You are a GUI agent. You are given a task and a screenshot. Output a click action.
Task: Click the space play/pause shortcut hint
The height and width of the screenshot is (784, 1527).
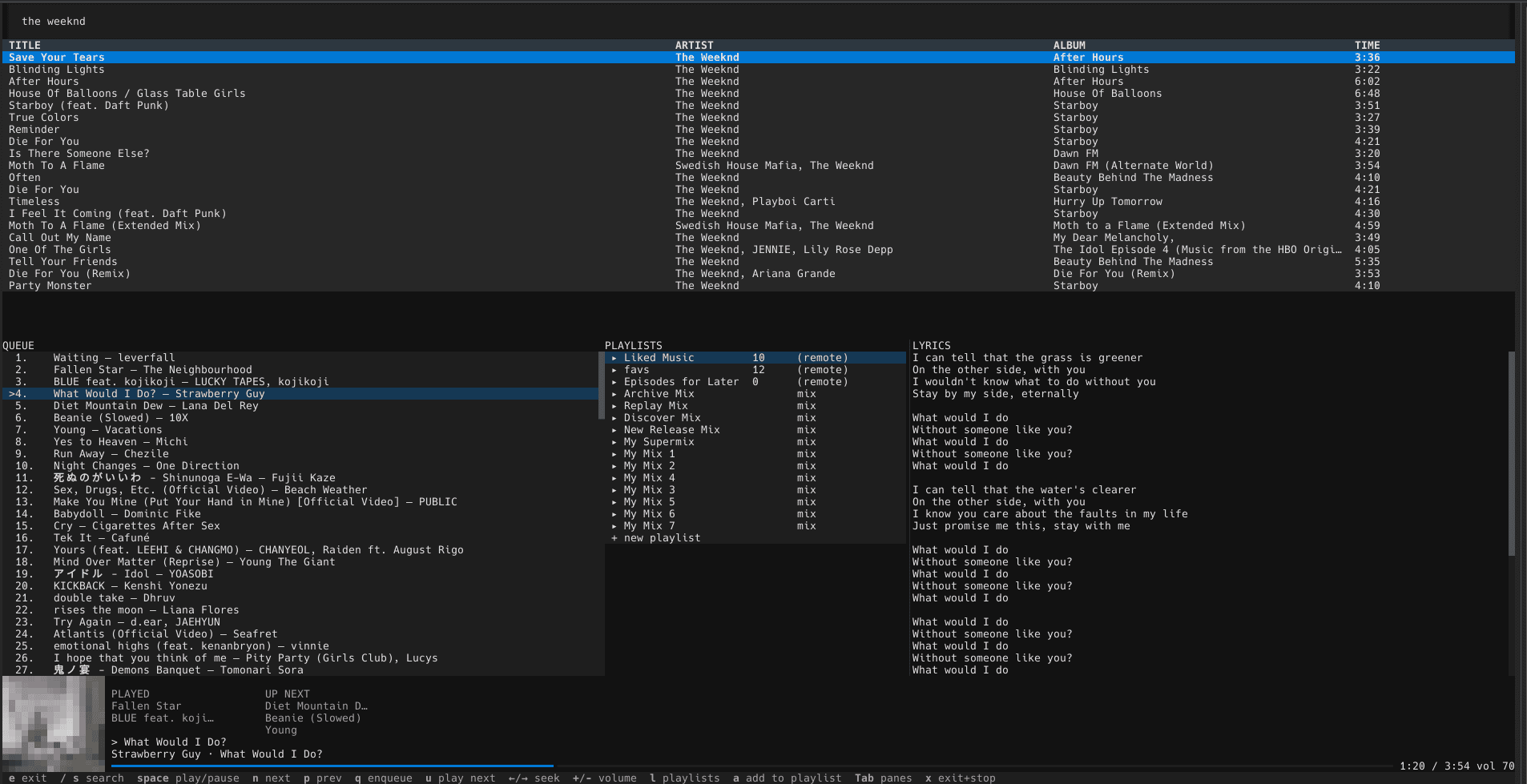point(187,778)
